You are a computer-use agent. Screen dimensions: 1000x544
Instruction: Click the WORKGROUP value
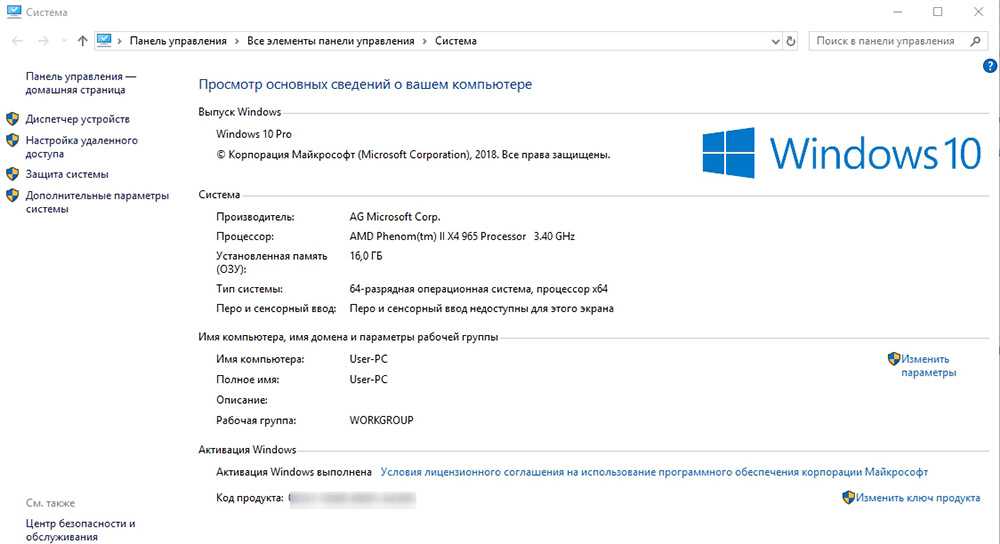click(x=381, y=420)
